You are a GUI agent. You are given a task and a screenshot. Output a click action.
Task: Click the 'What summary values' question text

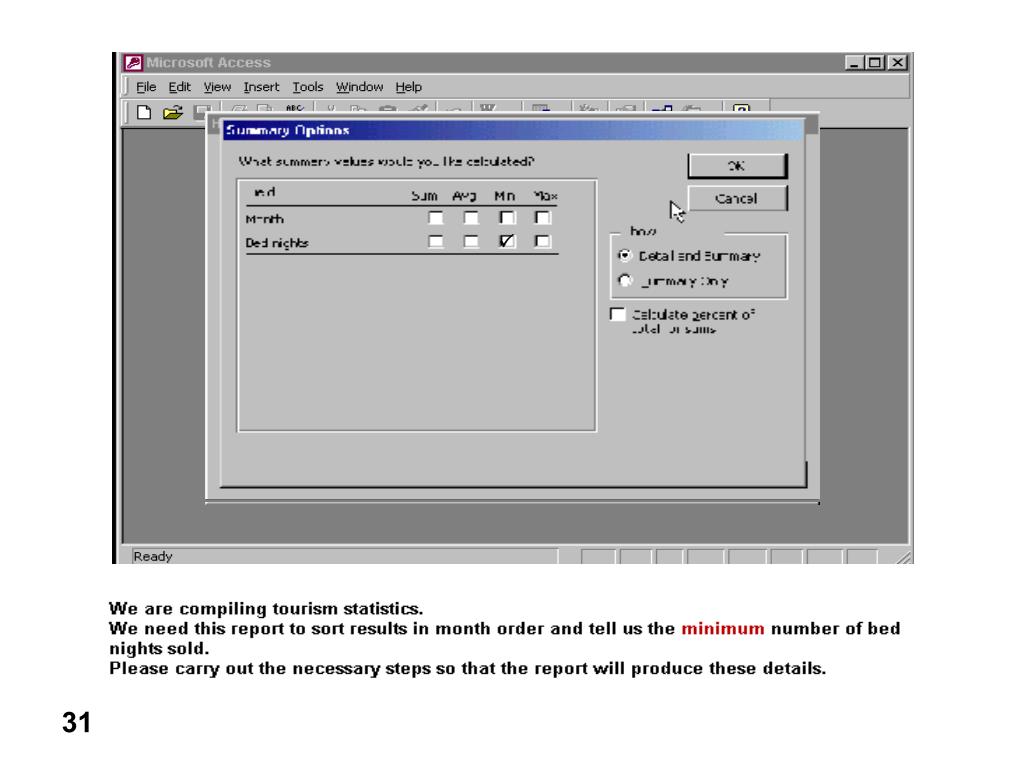tap(386, 161)
